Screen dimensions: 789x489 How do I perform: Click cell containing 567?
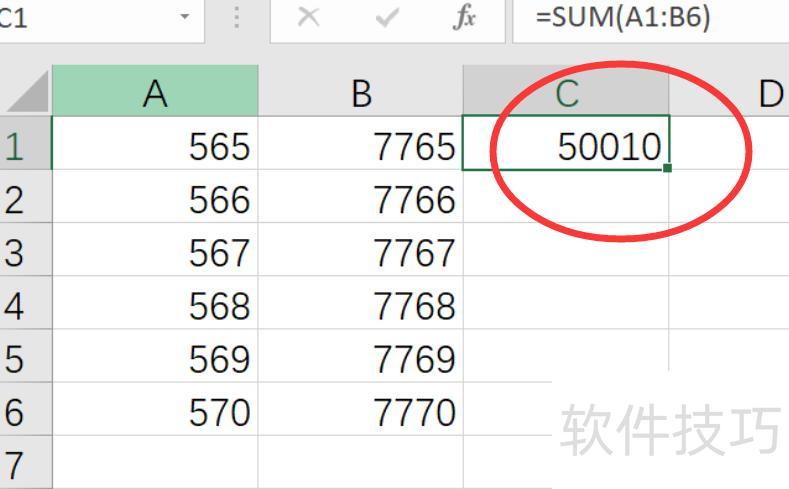point(155,250)
